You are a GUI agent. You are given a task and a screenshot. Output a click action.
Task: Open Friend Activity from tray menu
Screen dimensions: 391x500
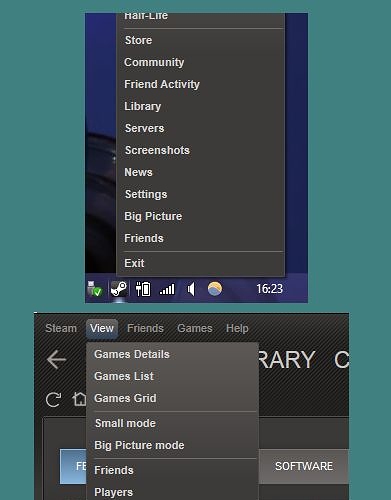coord(200,84)
